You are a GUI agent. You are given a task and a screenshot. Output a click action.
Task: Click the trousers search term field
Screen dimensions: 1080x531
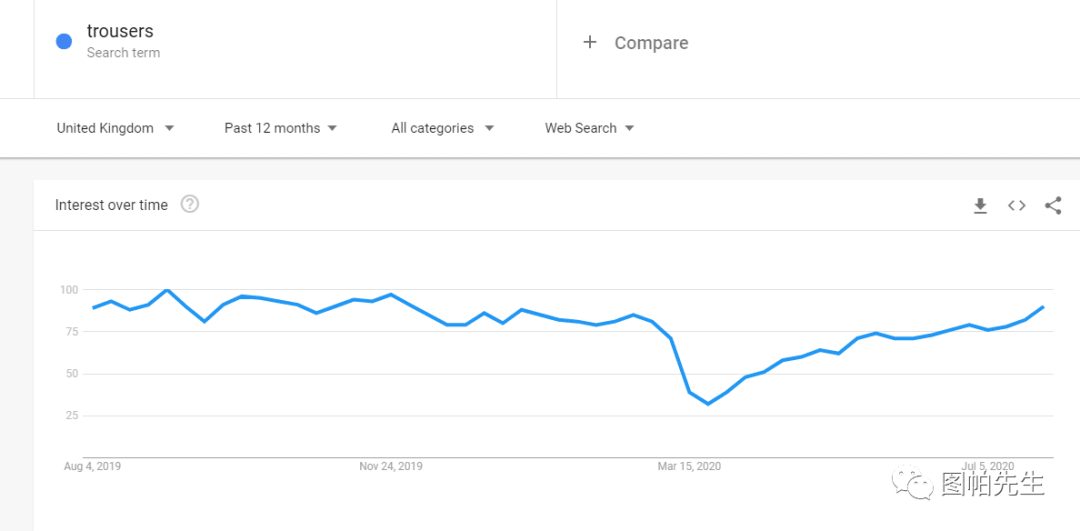(295, 43)
